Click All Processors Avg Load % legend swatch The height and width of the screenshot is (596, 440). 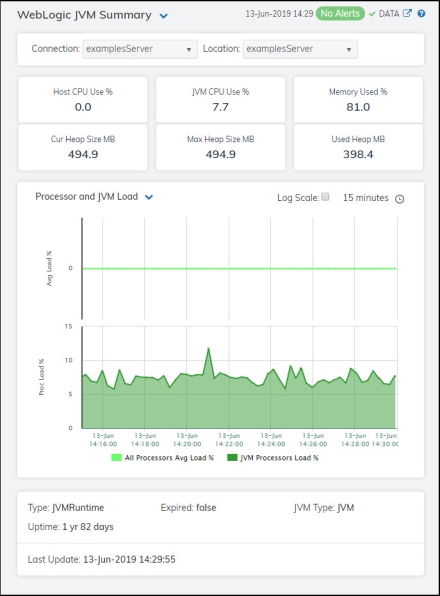tap(116, 458)
